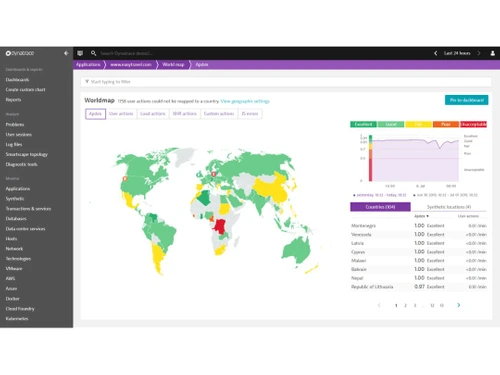Viewport: 500px width, 375px height.
Task: Click the Unacceptable legend swatch
Action: click(x=473, y=124)
